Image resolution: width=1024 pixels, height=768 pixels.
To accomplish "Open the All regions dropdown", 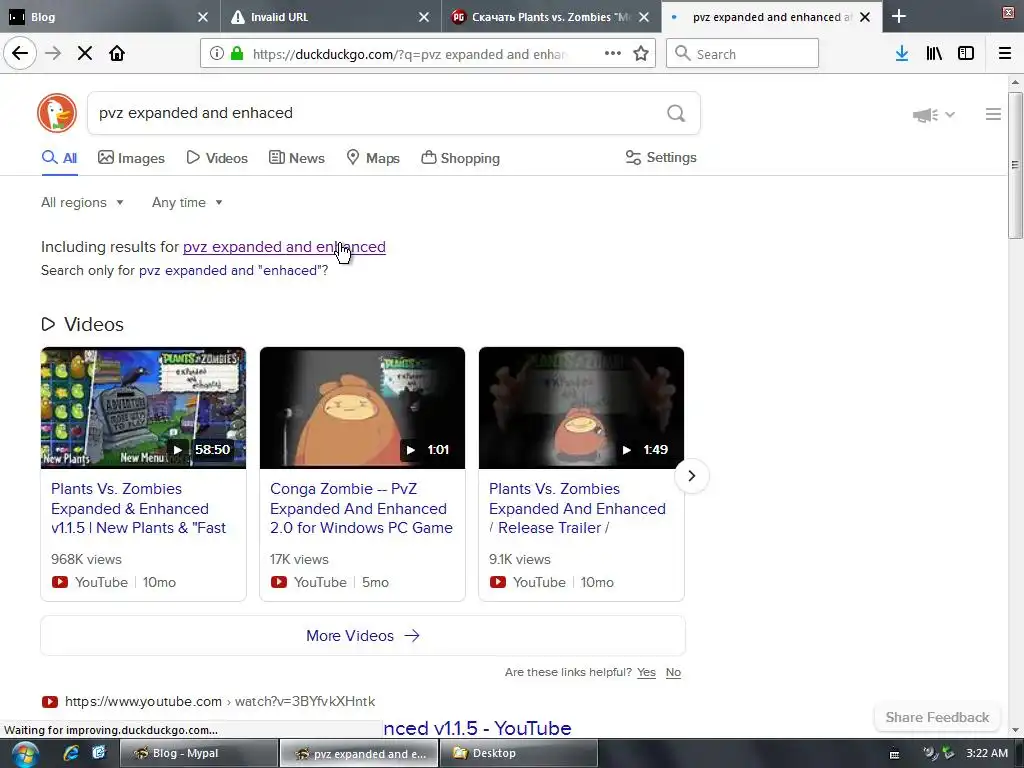I will [82, 202].
